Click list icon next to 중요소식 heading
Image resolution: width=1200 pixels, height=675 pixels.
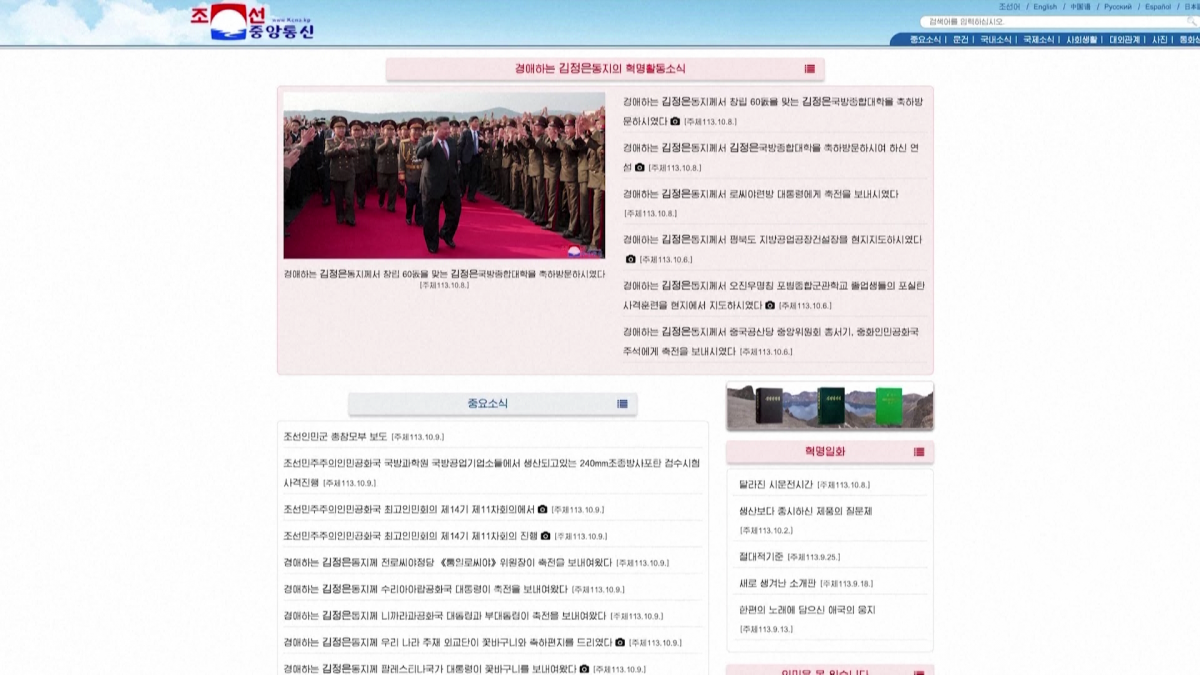click(622, 404)
